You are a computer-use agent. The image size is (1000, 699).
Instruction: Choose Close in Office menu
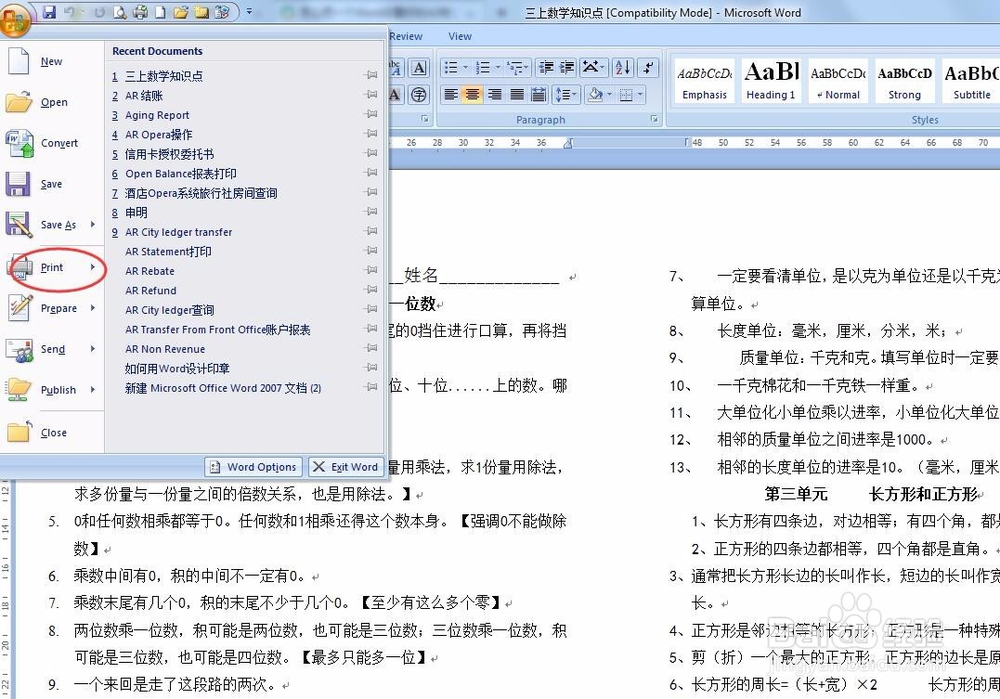(x=51, y=432)
